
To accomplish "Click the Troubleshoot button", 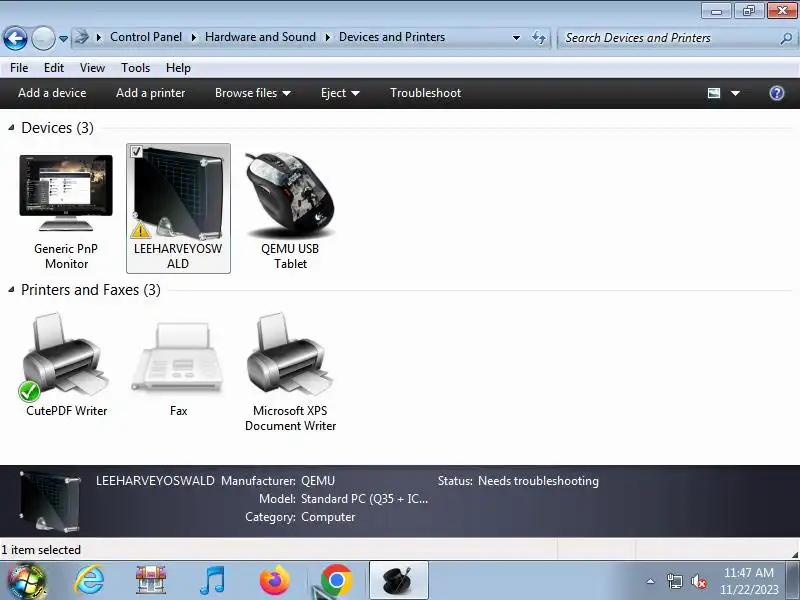I will click(426, 93).
